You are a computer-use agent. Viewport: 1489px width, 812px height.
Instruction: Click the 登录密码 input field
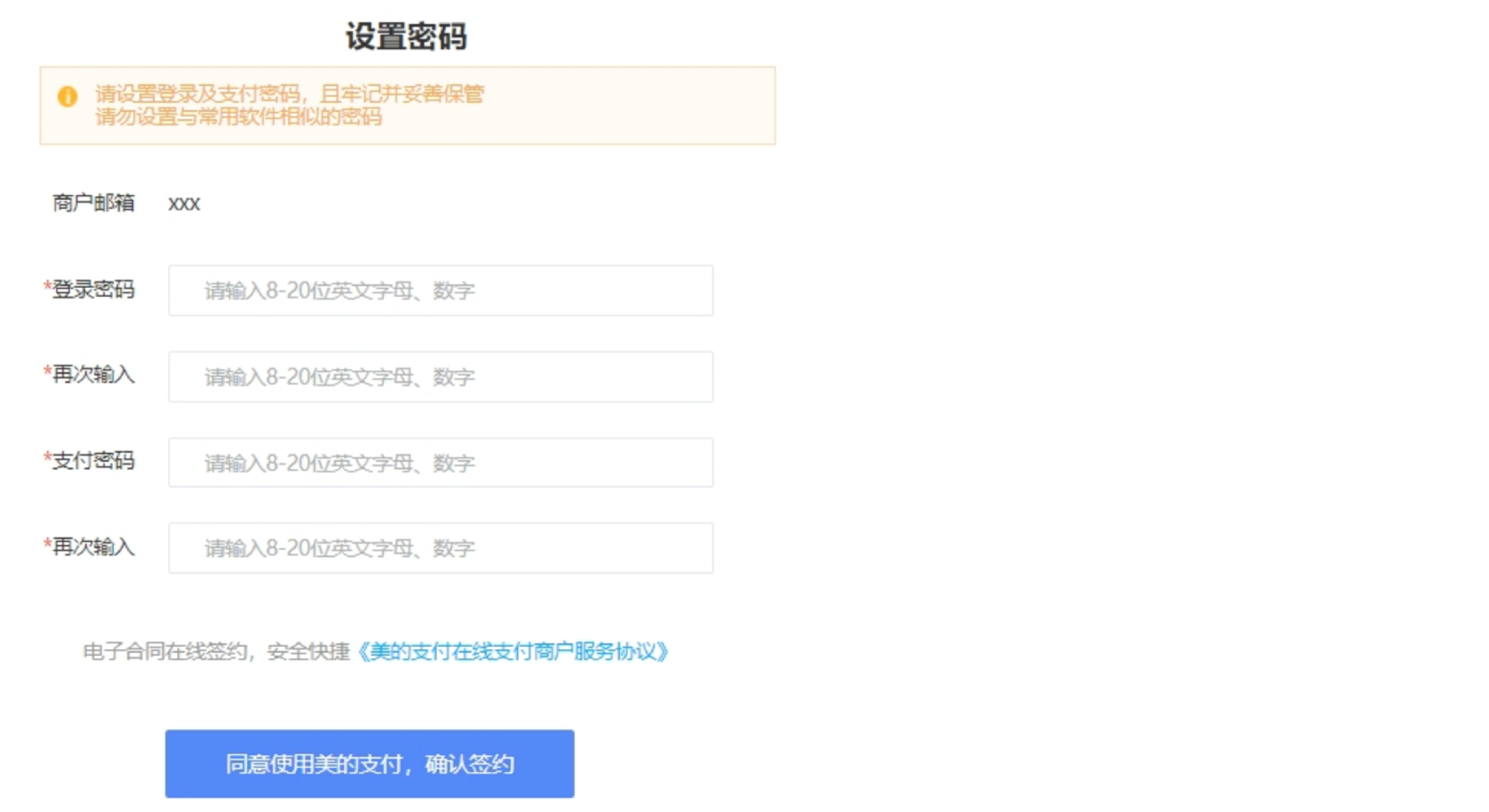coord(441,291)
